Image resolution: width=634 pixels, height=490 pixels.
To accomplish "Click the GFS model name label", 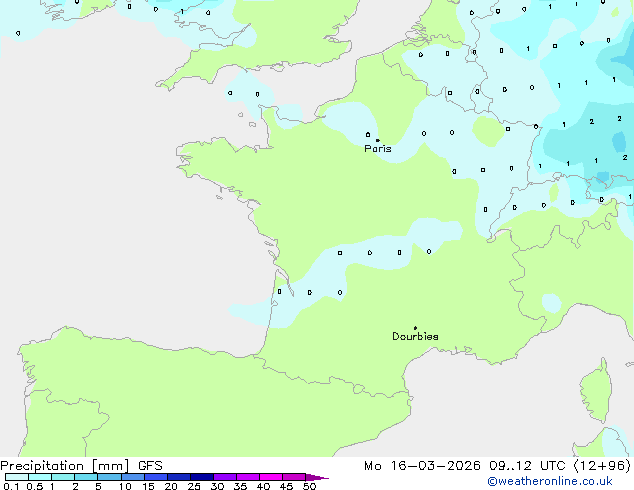I will 150,466.
